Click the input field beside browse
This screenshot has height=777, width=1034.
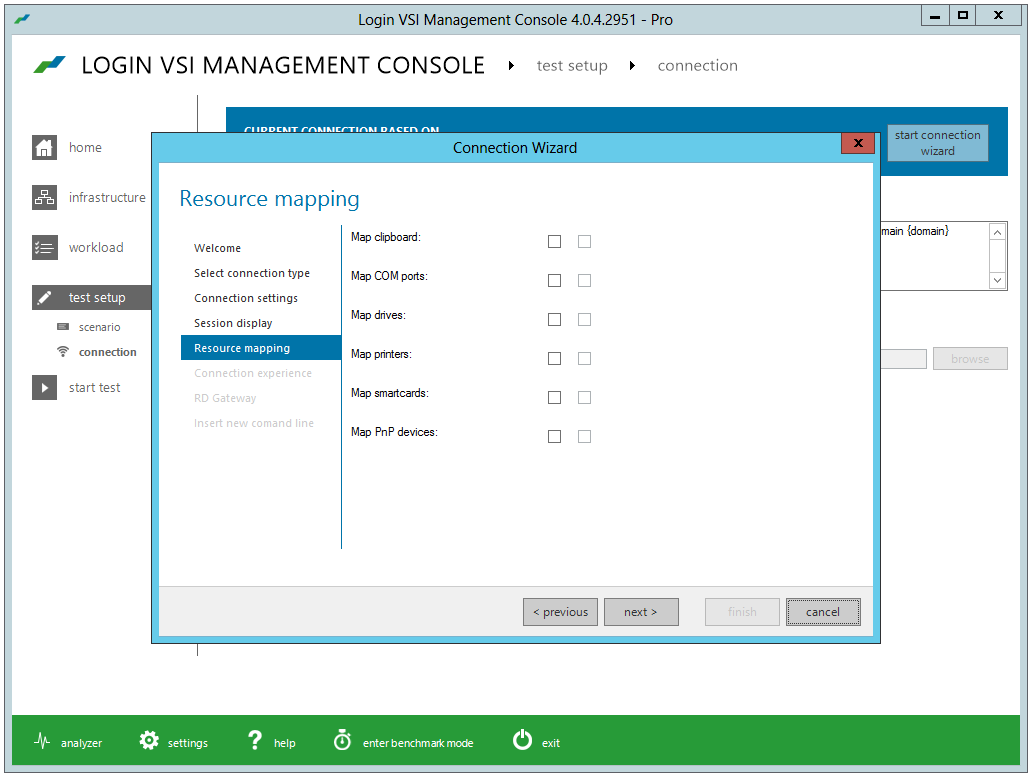pyautogui.click(x=903, y=359)
